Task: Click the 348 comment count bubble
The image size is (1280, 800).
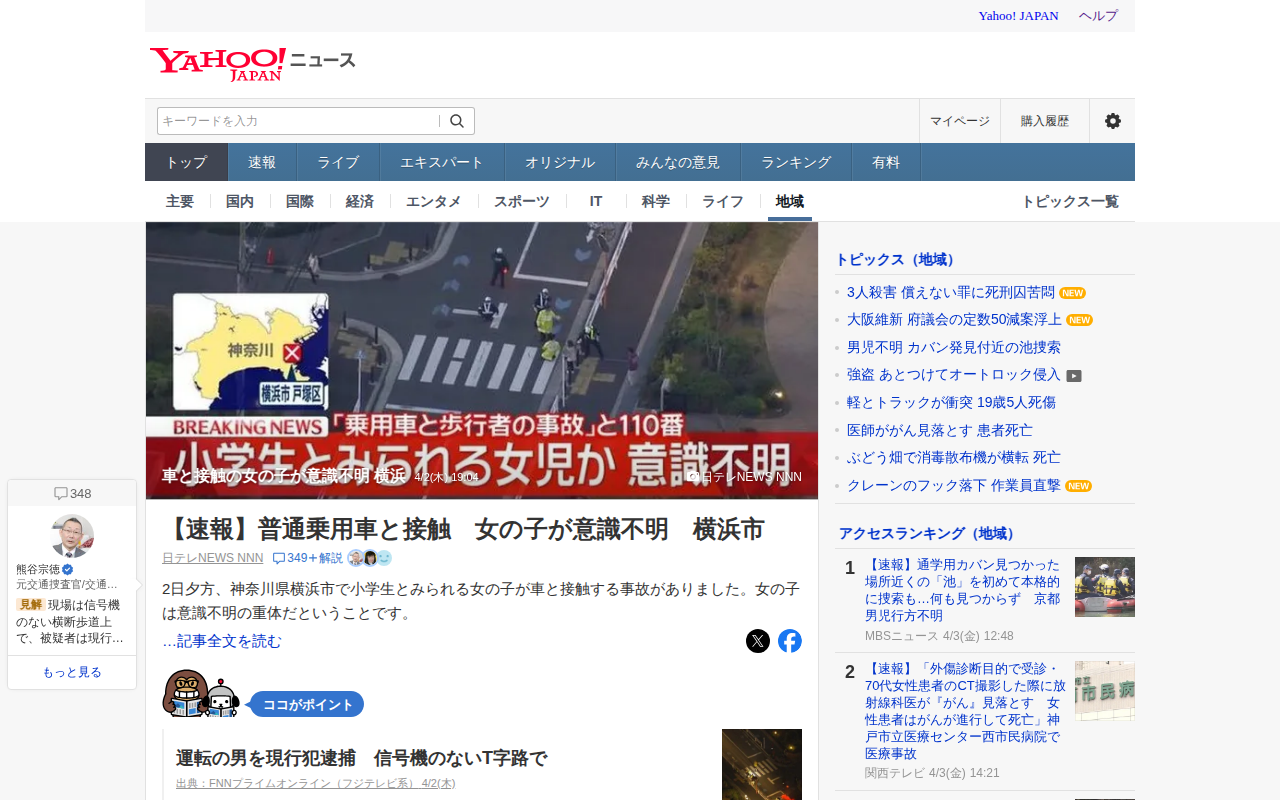Action: pyautogui.click(x=72, y=493)
